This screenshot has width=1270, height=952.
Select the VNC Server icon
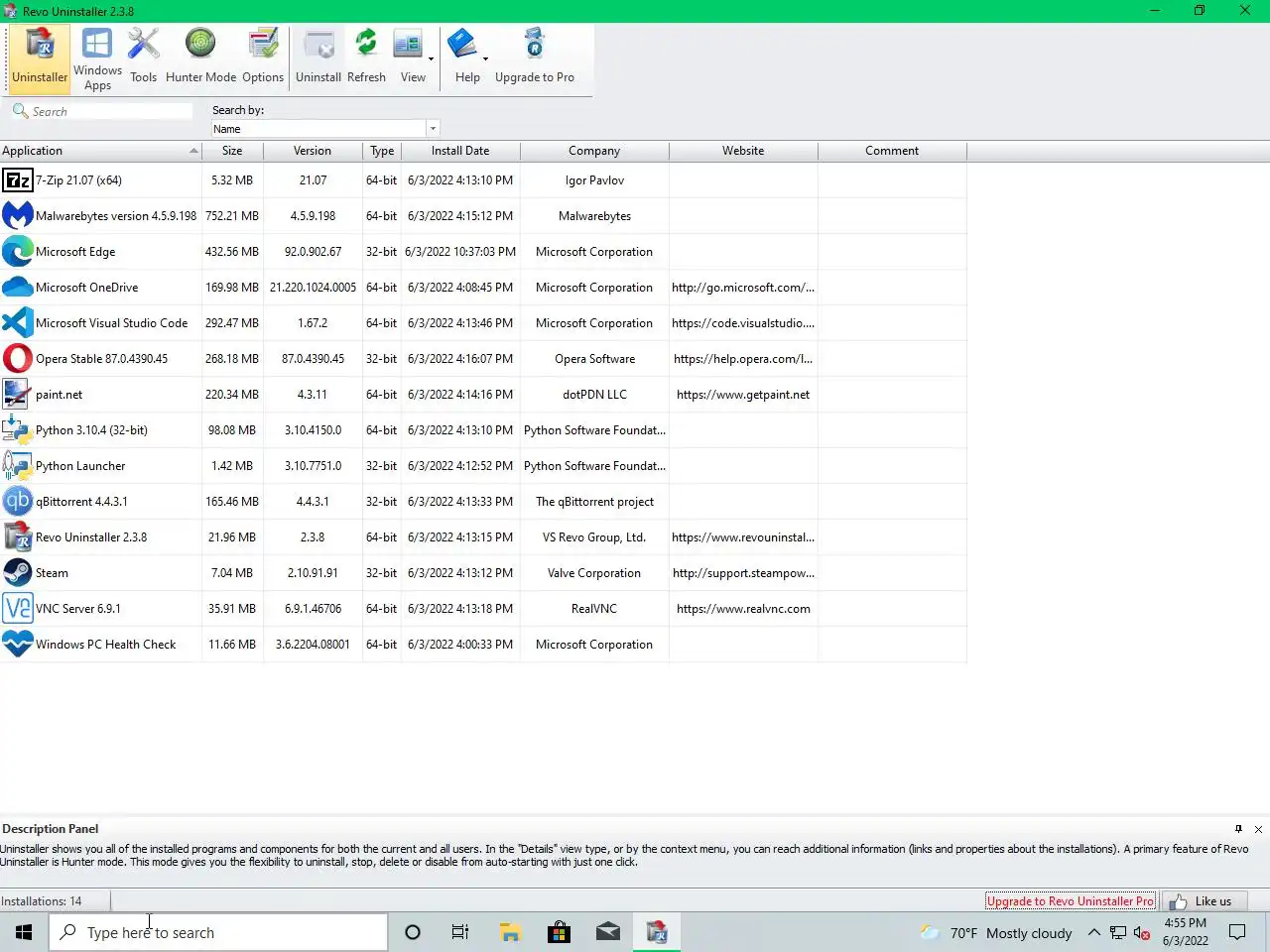17,609
